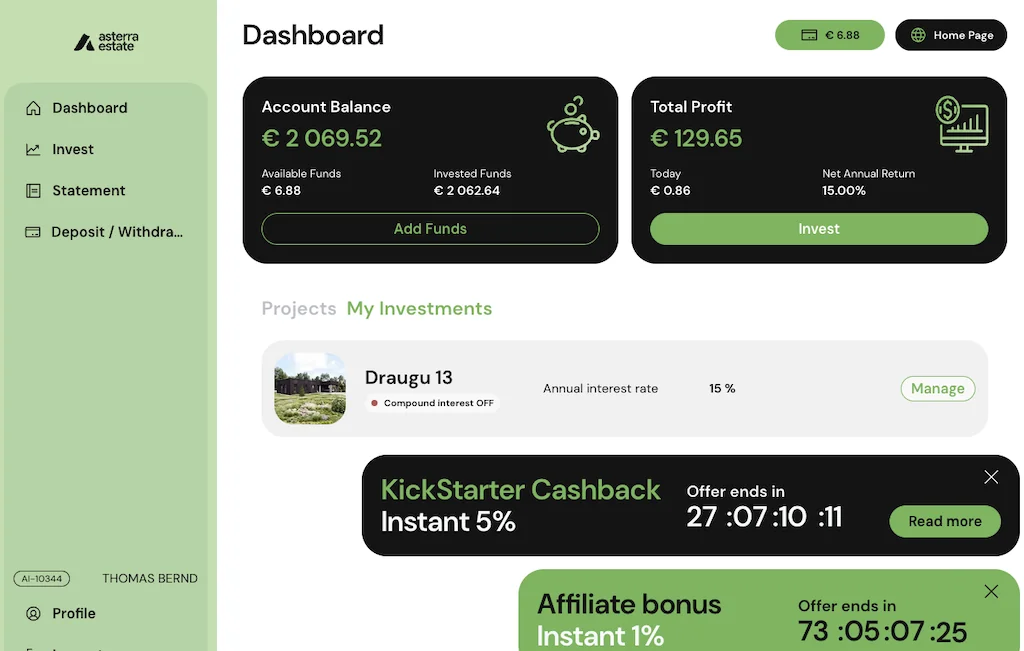Click the Statement document icon in sidebar

click(33, 191)
